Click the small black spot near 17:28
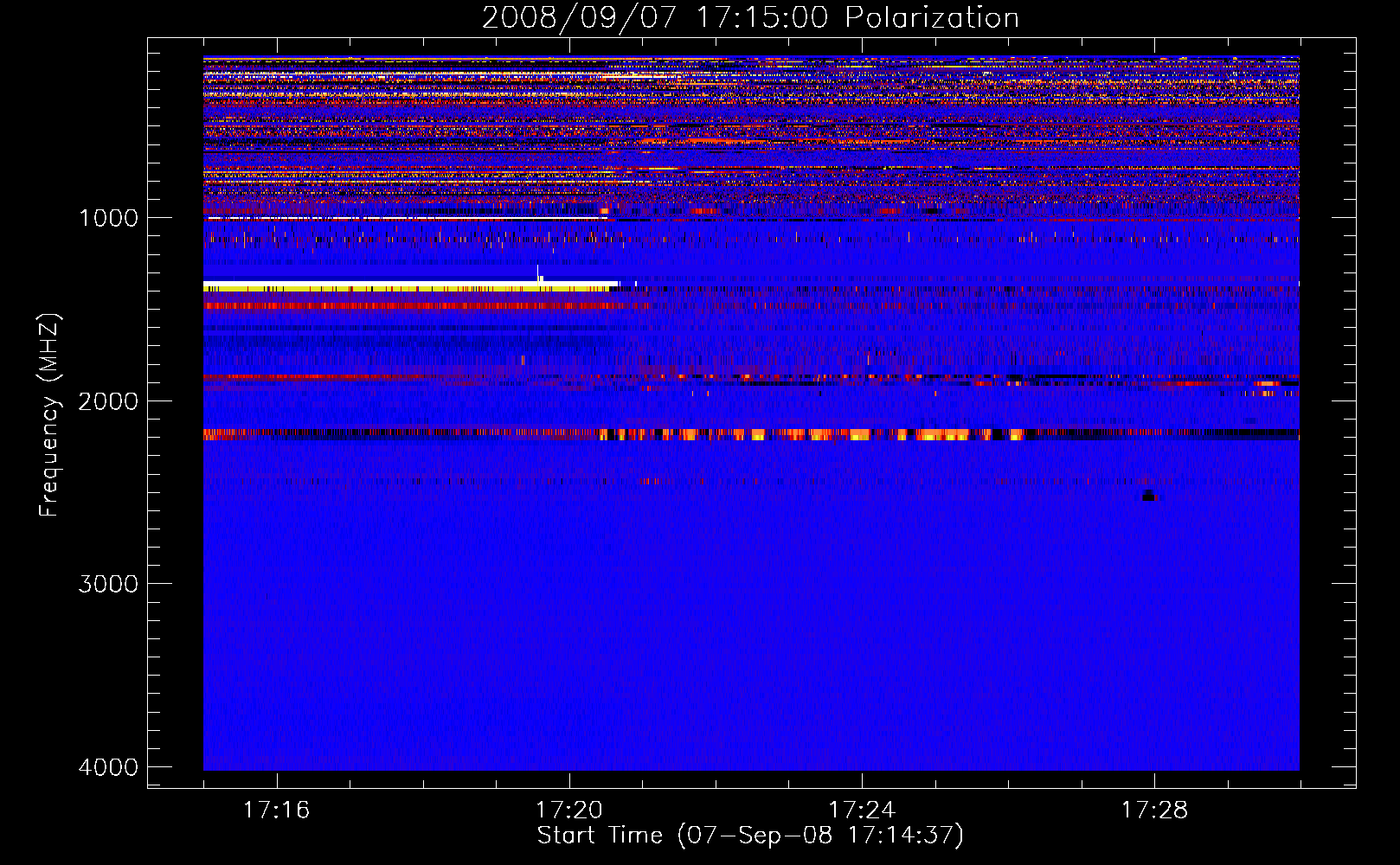The width and height of the screenshot is (1400, 865). [1148, 496]
